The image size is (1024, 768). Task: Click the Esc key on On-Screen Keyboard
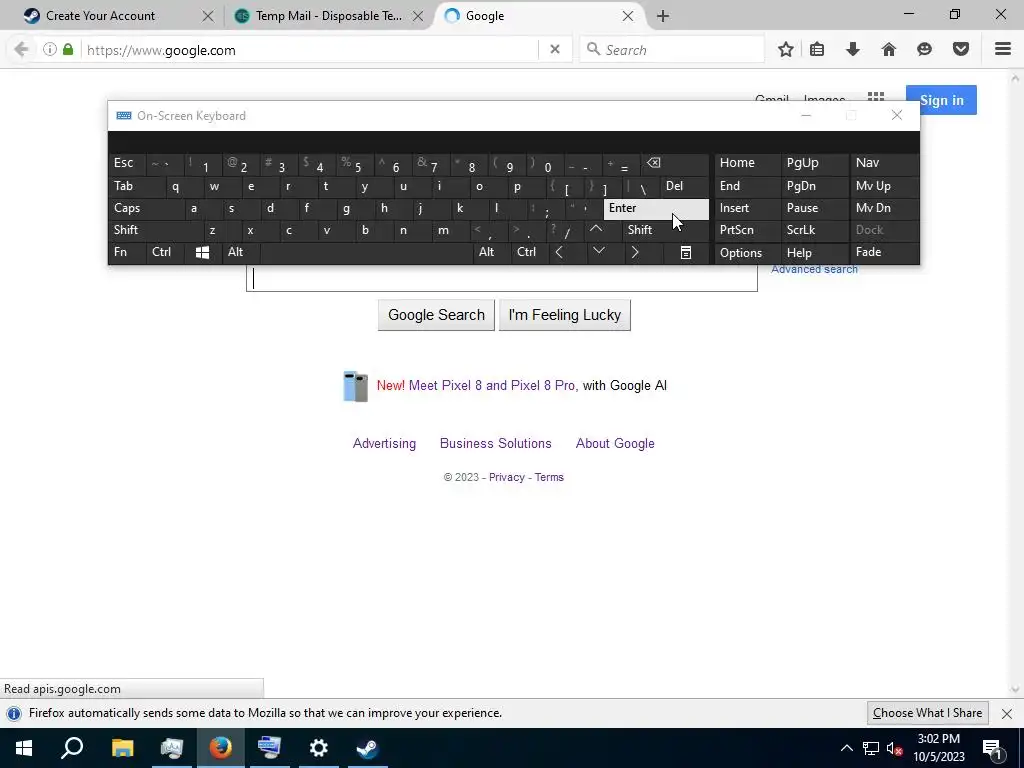127,163
